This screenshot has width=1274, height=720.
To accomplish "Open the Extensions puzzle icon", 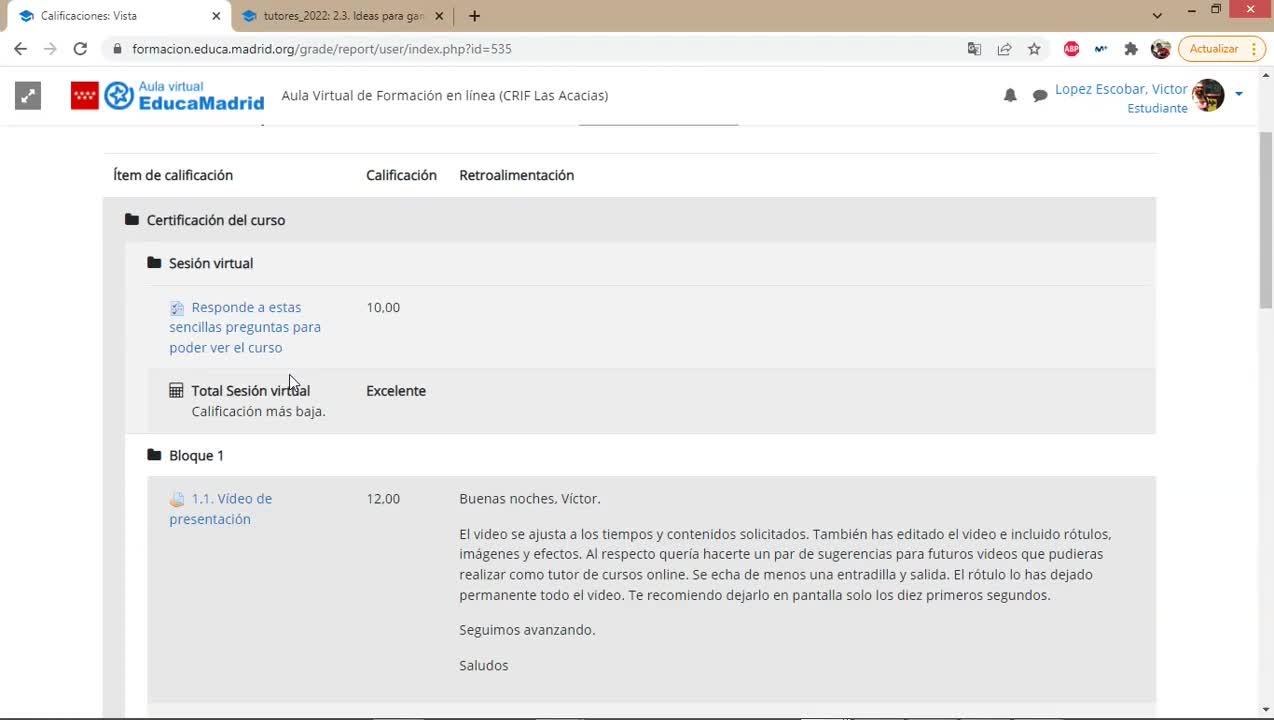I will (1131, 48).
